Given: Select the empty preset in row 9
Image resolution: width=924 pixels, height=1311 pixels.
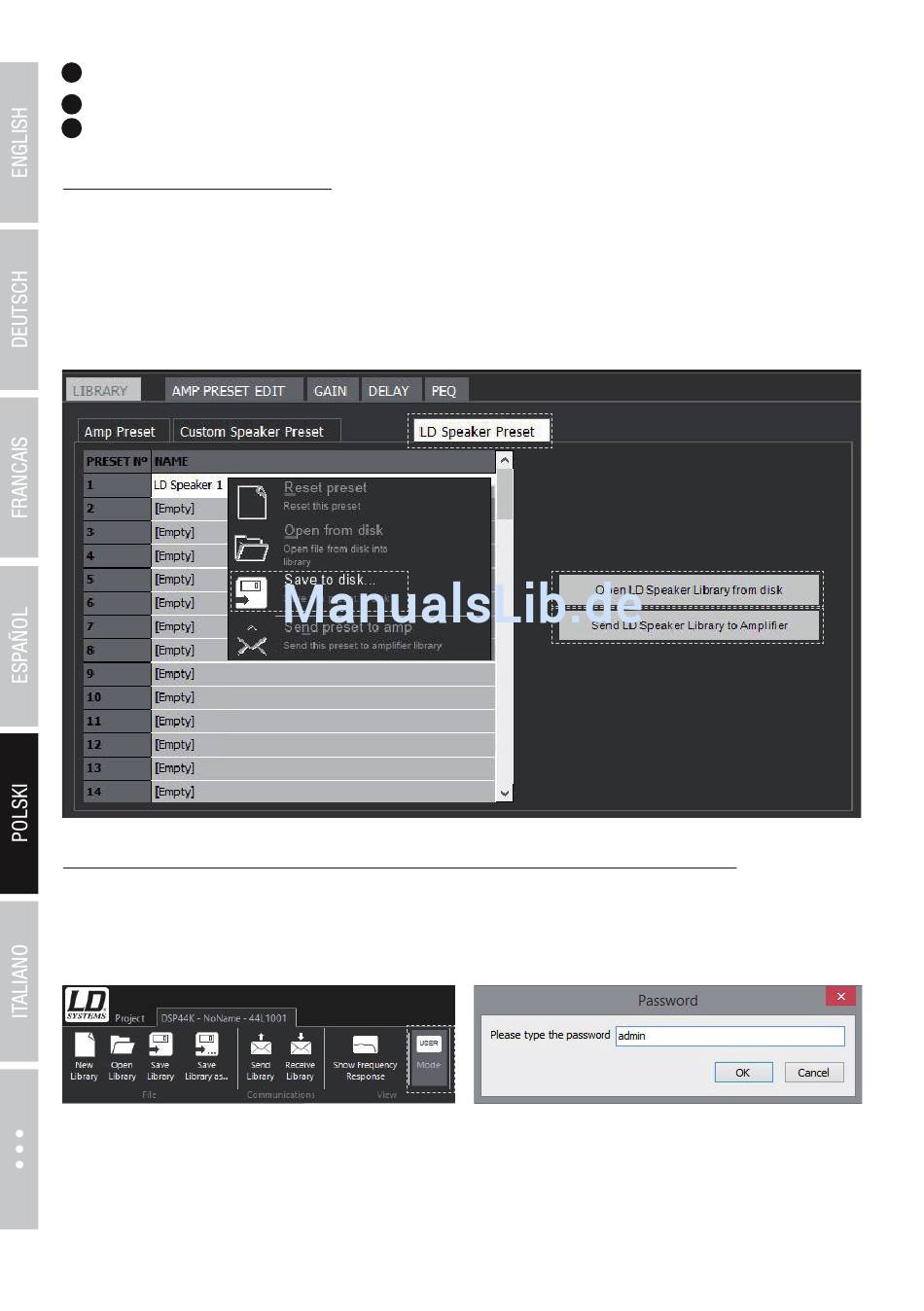Looking at the screenshot, I should [x=324, y=674].
